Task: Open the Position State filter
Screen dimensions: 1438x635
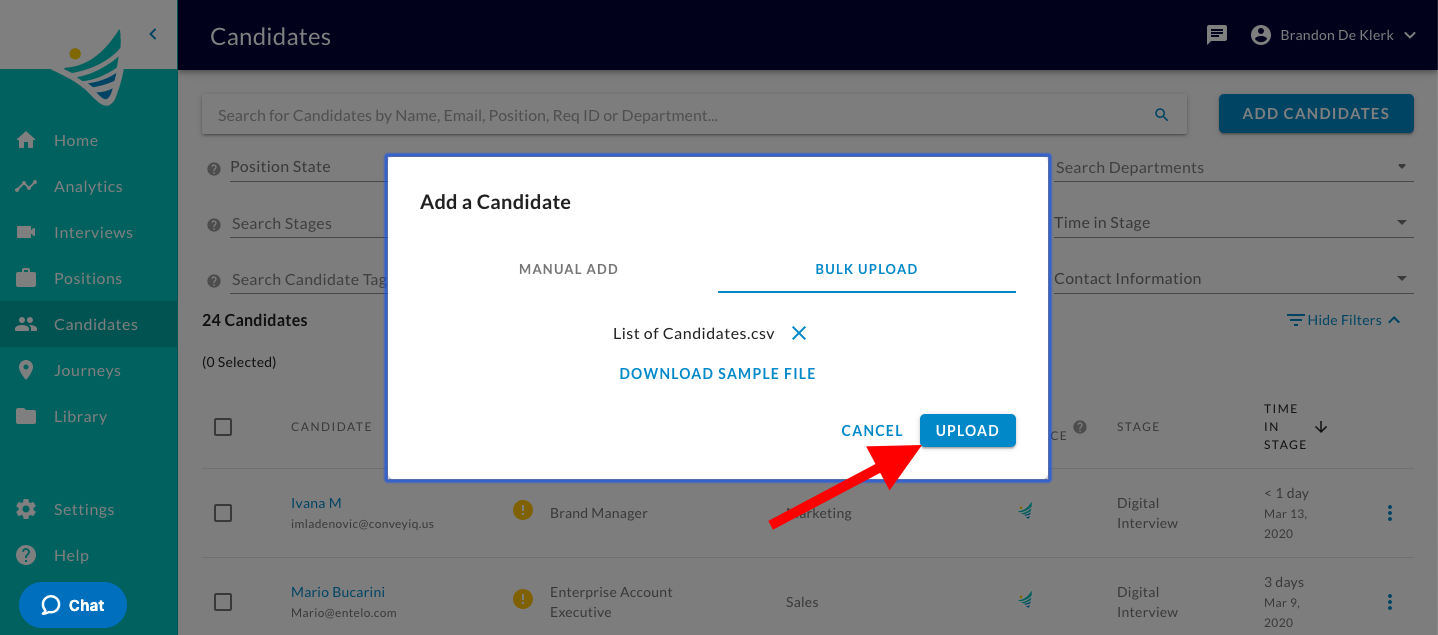Action: pyautogui.click(x=308, y=167)
